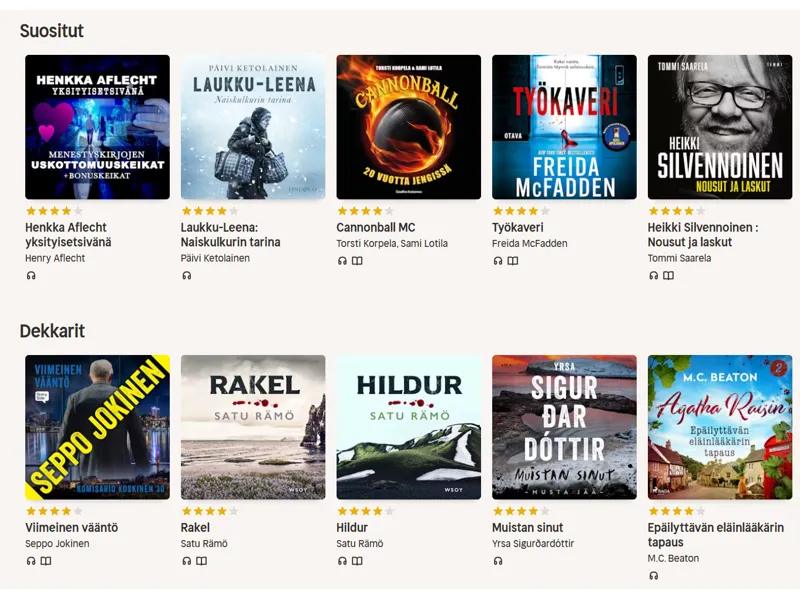The width and height of the screenshot is (800, 600).
Task: Click the star rating for Rakel
Action: [x=210, y=511]
